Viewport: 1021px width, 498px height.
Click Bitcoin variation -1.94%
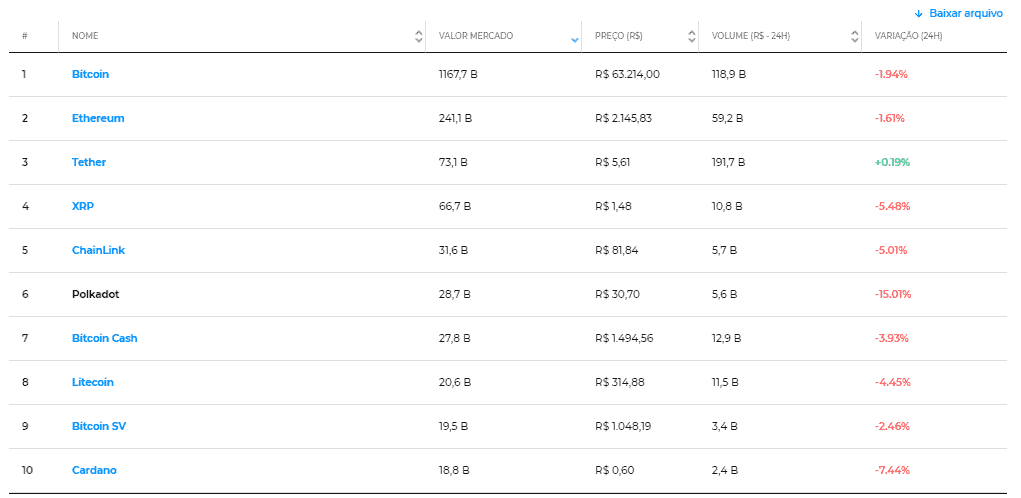tap(891, 74)
